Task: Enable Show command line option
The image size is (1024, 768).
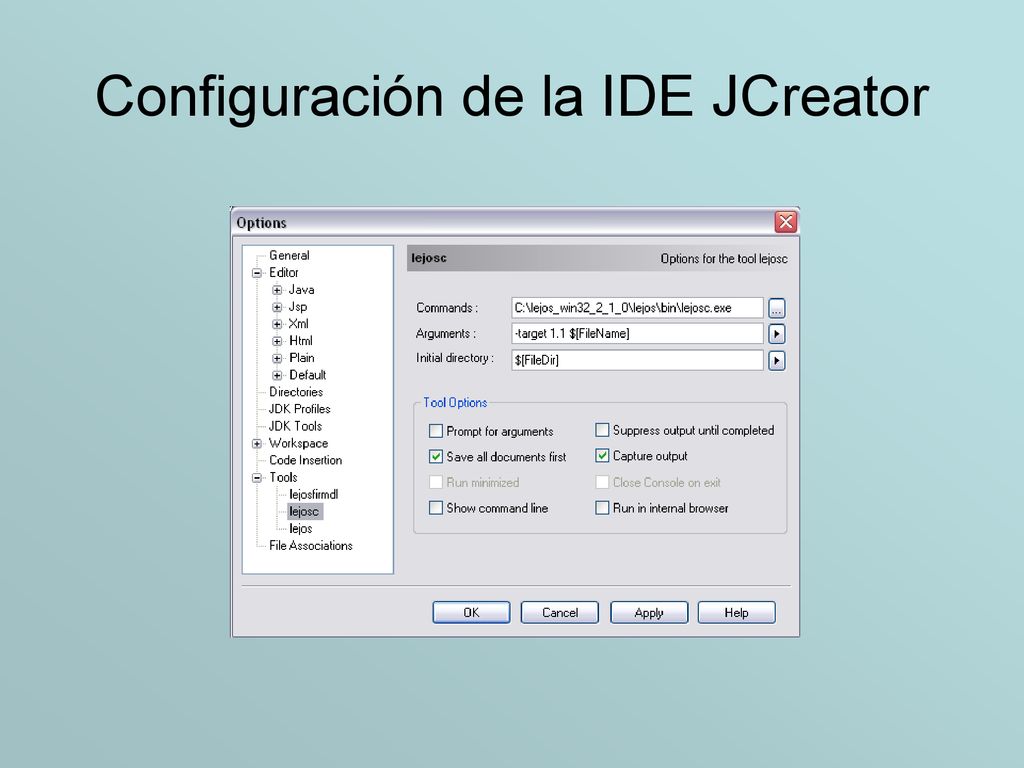Action: point(436,508)
